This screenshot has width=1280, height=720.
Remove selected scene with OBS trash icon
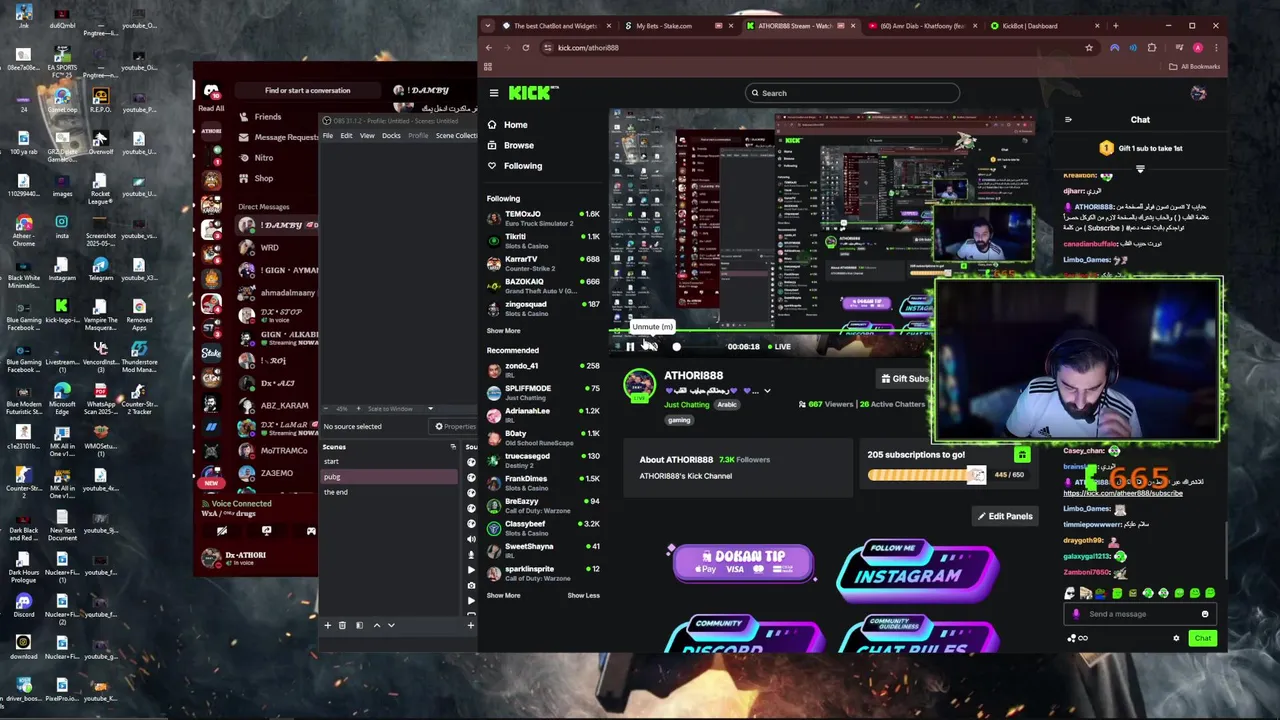(342, 625)
